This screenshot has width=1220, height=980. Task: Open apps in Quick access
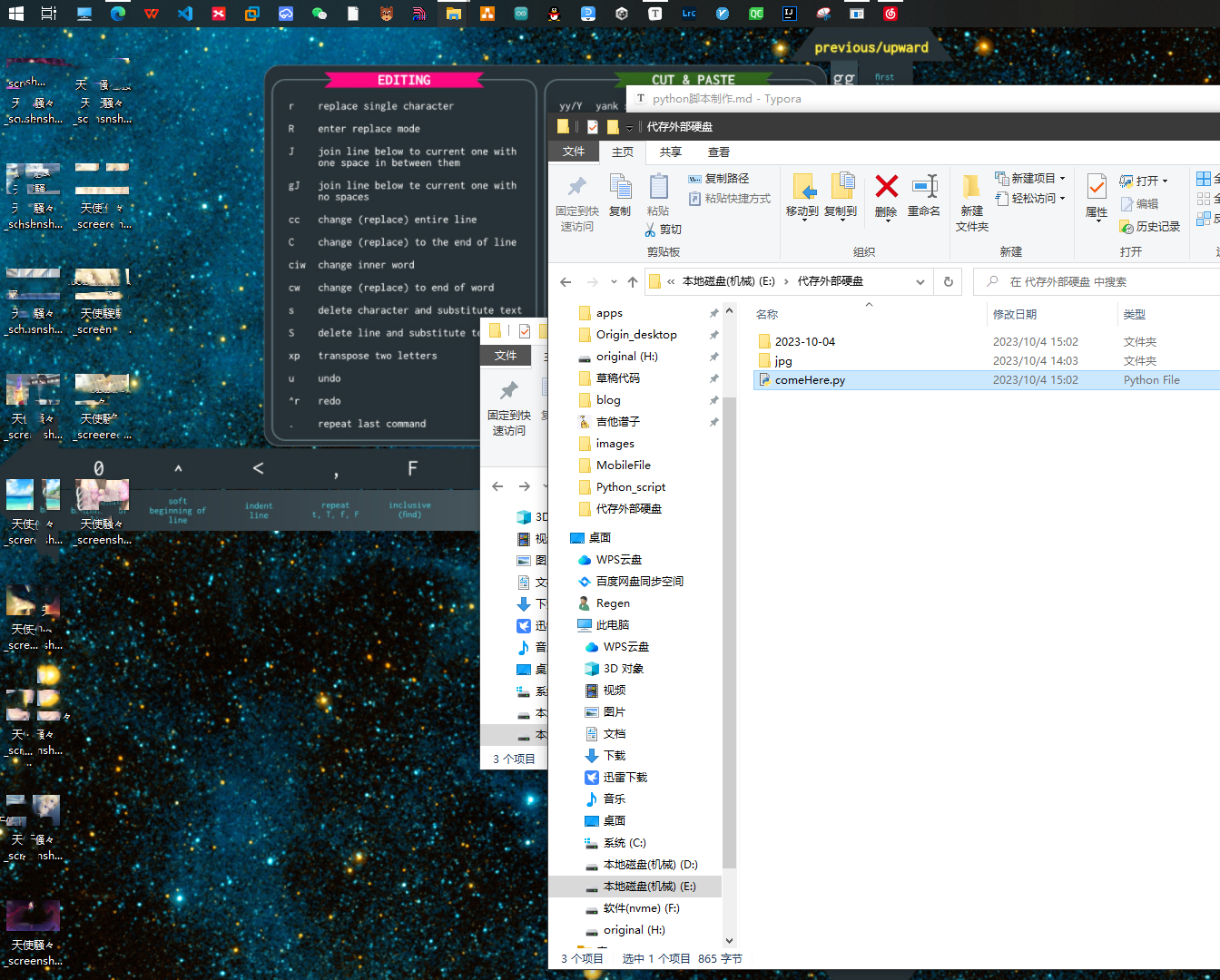pos(609,313)
